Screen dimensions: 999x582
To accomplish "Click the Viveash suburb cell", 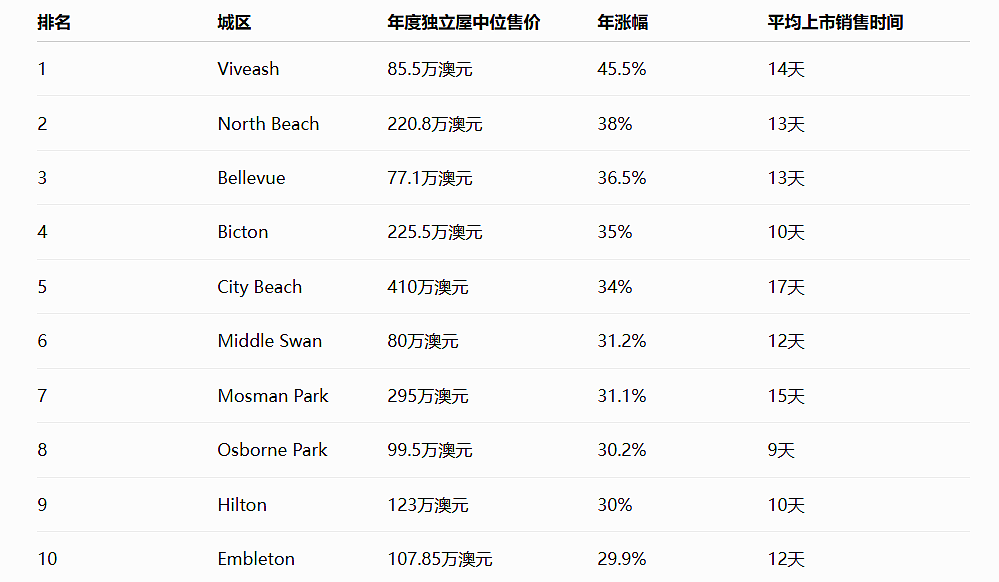I will (x=248, y=69).
